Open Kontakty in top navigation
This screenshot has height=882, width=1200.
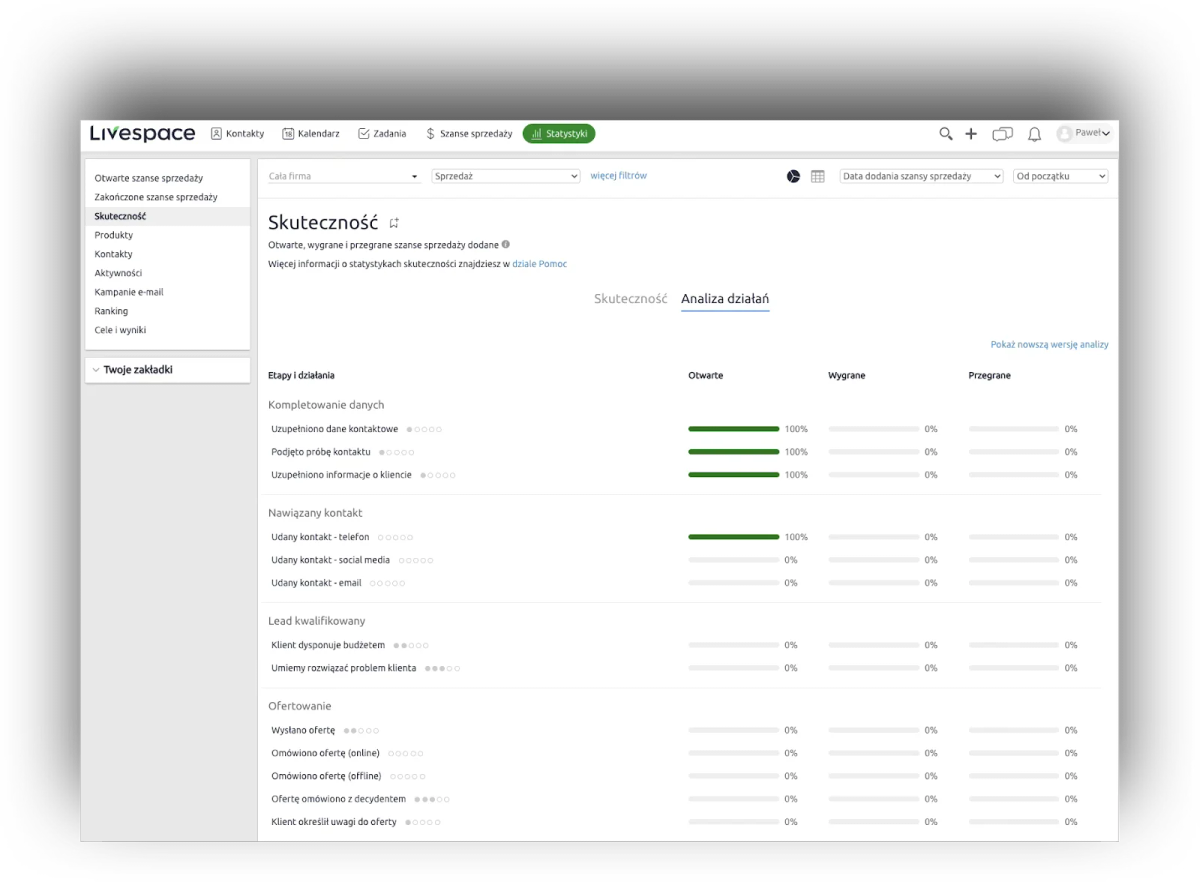pyautogui.click(x=238, y=133)
